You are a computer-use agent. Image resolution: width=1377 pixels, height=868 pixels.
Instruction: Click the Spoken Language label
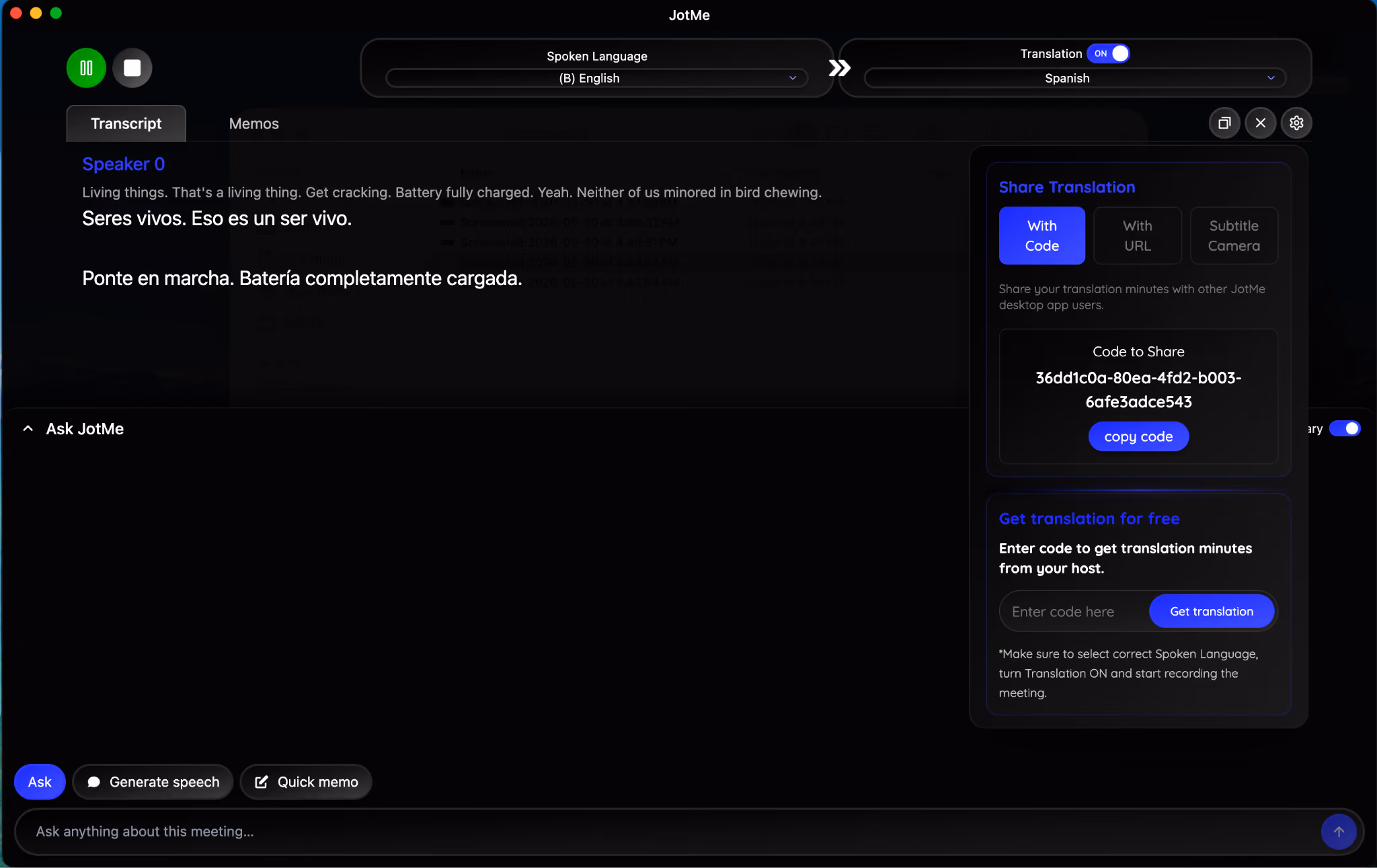(597, 56)
